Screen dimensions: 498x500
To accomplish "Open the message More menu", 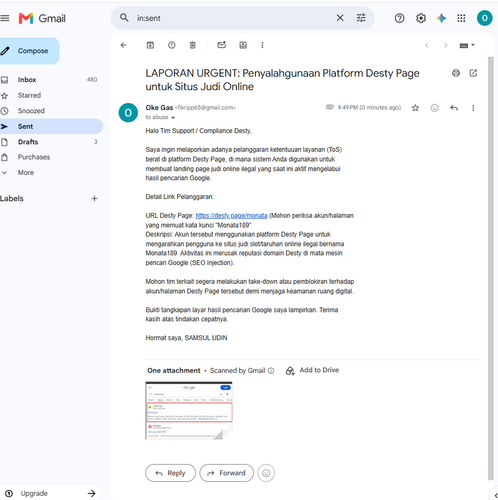I will pos(473,108).
